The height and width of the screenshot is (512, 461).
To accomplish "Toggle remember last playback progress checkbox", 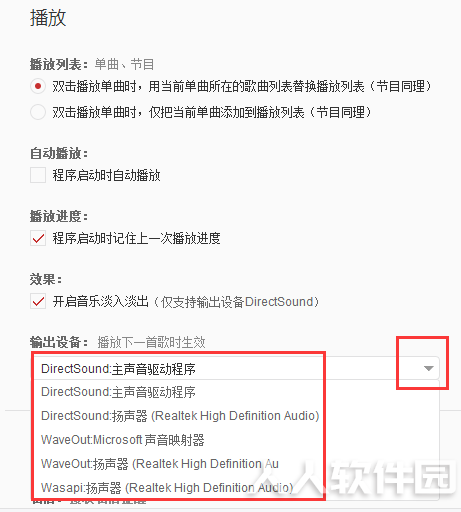I will pyautogui.click(x=38, y=238).
